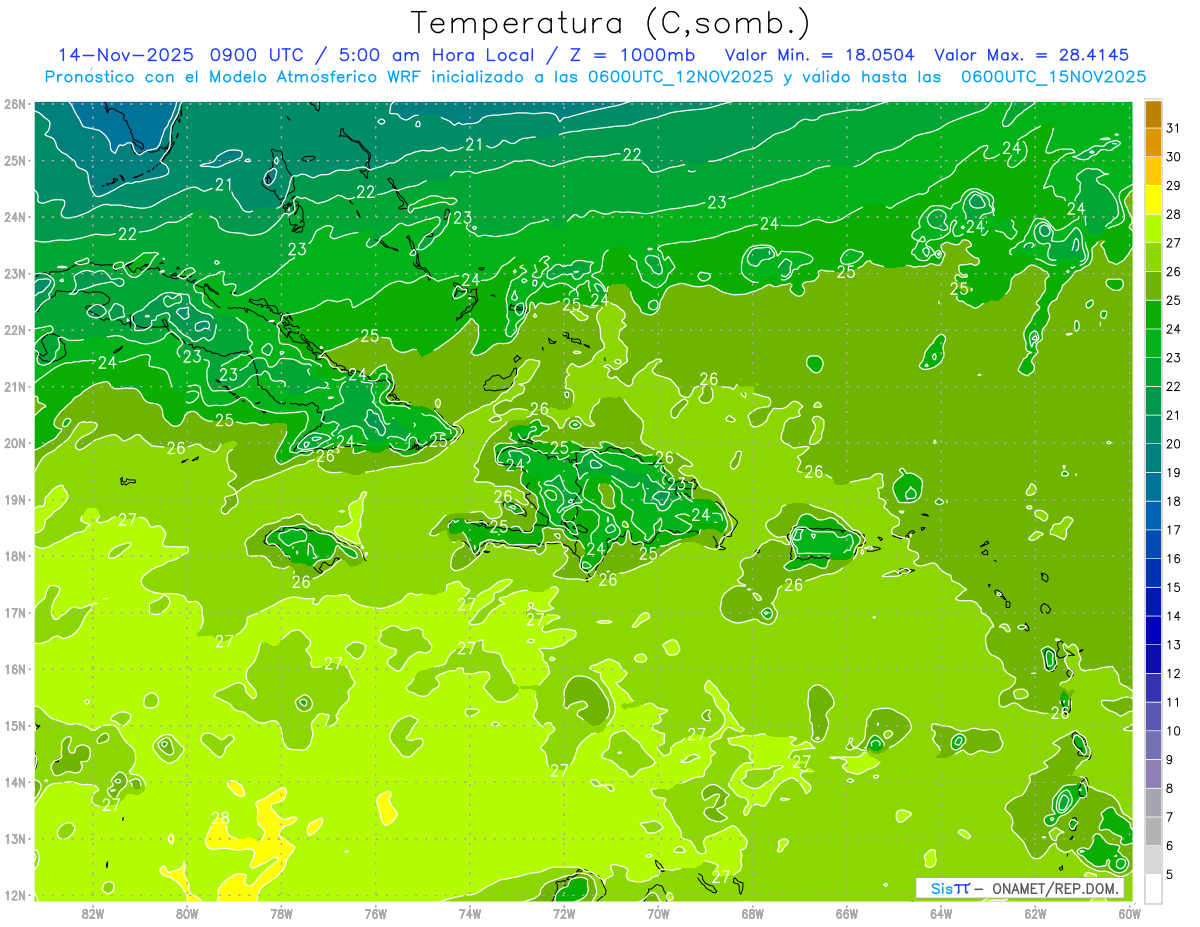Click the legend value 8
The image size is (1200, 927).
pos(1169,789)
